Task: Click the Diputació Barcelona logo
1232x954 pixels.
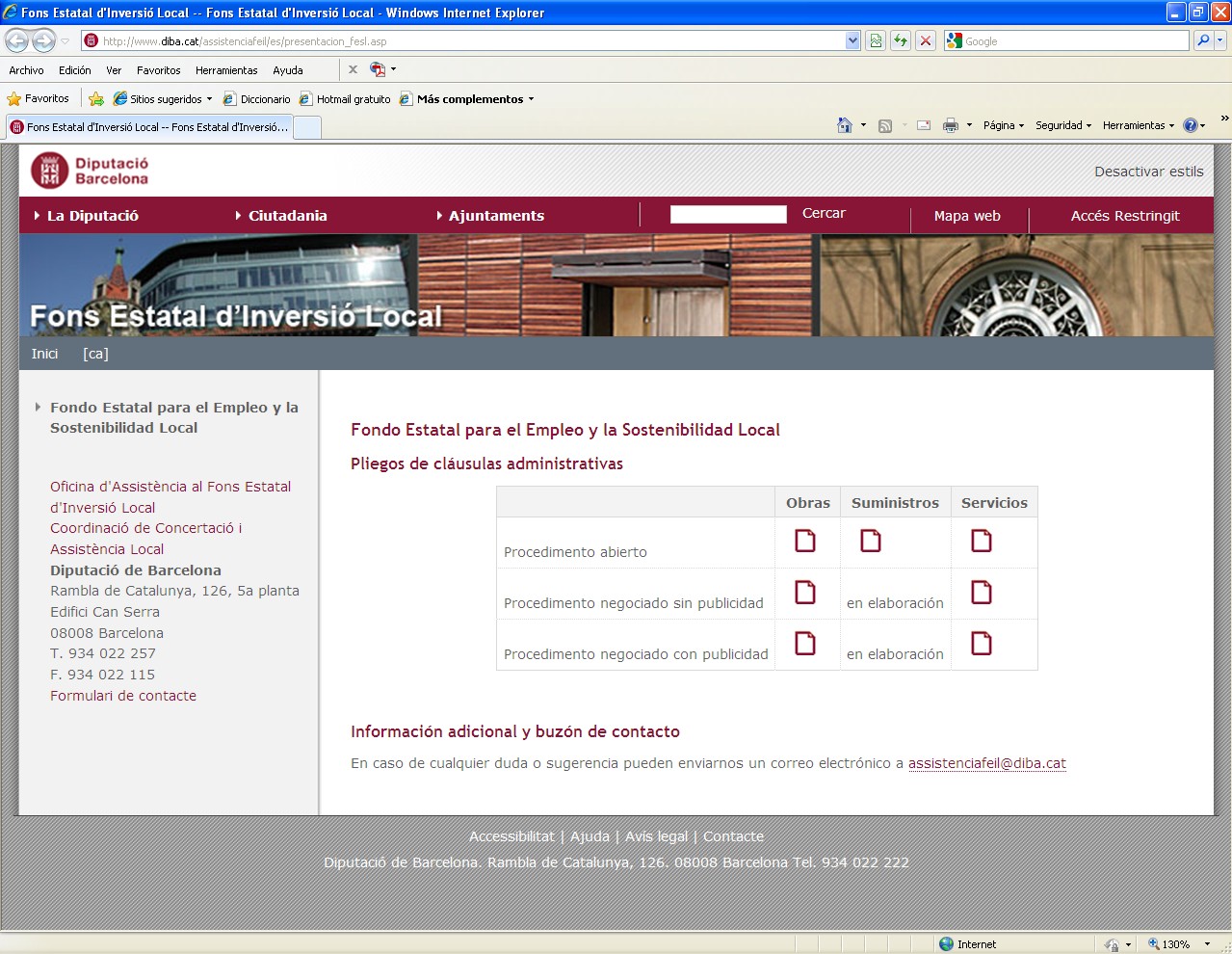Action: [x=90, y=171]
